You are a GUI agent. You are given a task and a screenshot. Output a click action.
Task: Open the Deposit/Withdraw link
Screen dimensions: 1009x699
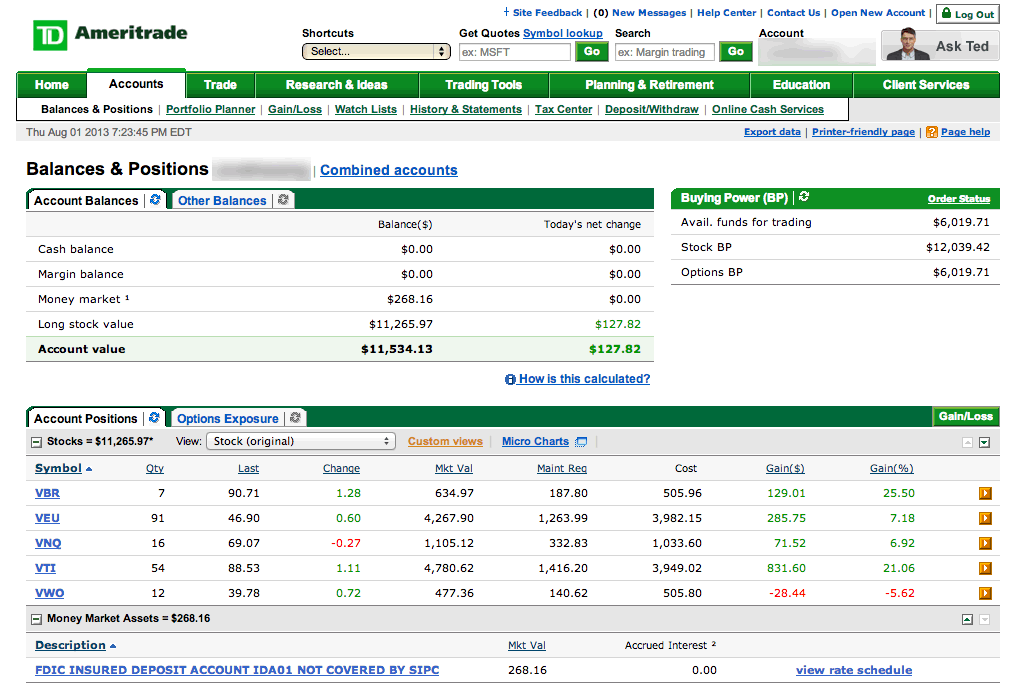pyautogui.click(x=652, y=109)
